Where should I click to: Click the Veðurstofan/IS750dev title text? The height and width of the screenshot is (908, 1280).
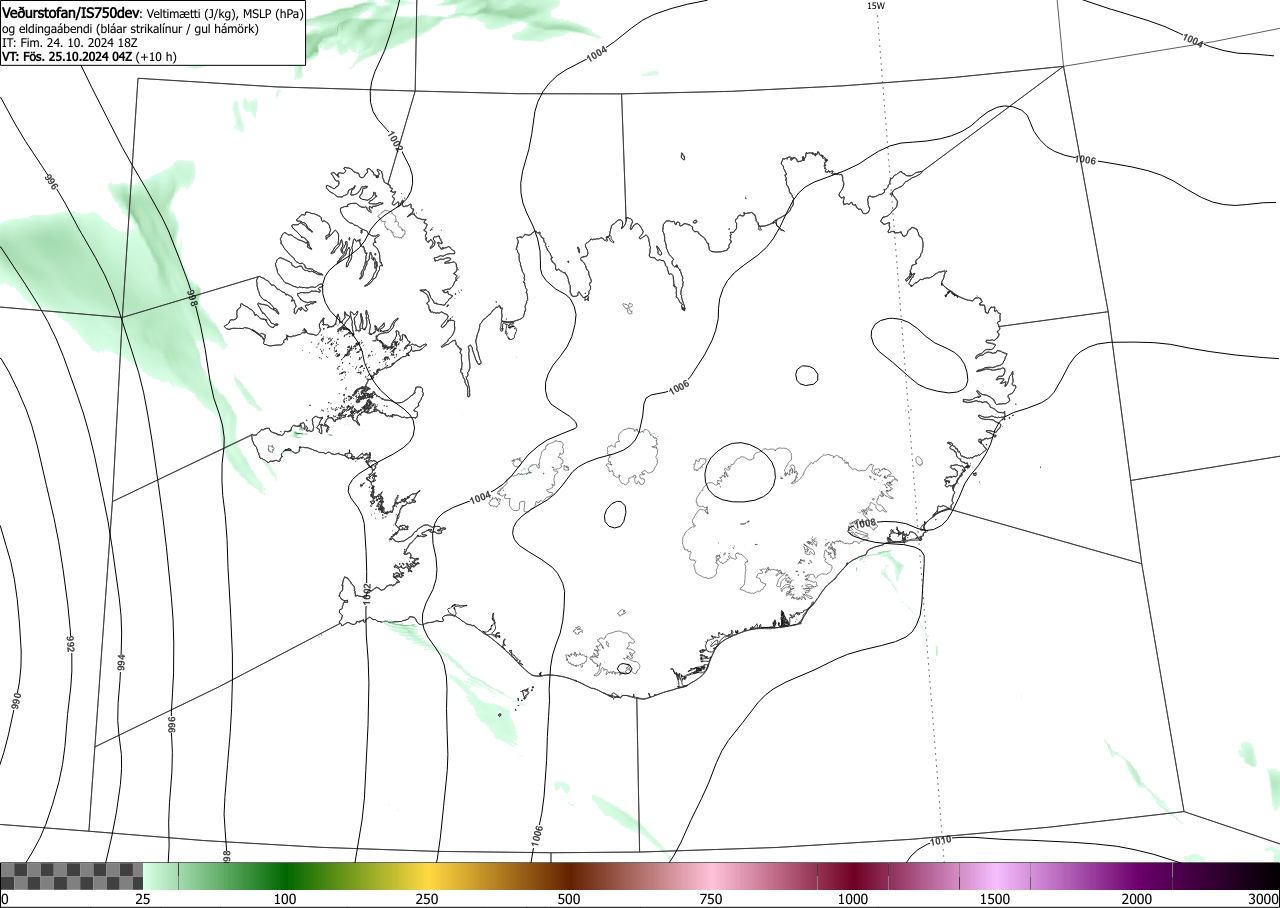71,13
